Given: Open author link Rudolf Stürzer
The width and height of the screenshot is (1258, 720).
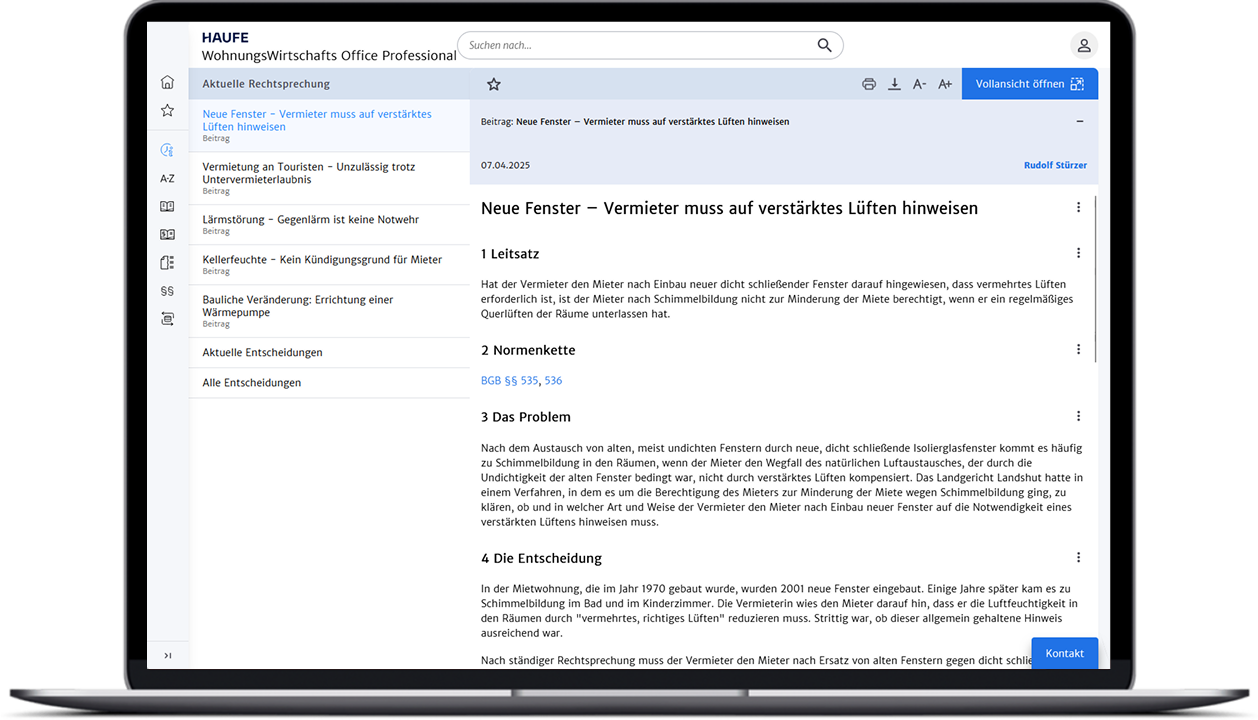Looking at the screenshot, I should click(x=1055, y=165).
